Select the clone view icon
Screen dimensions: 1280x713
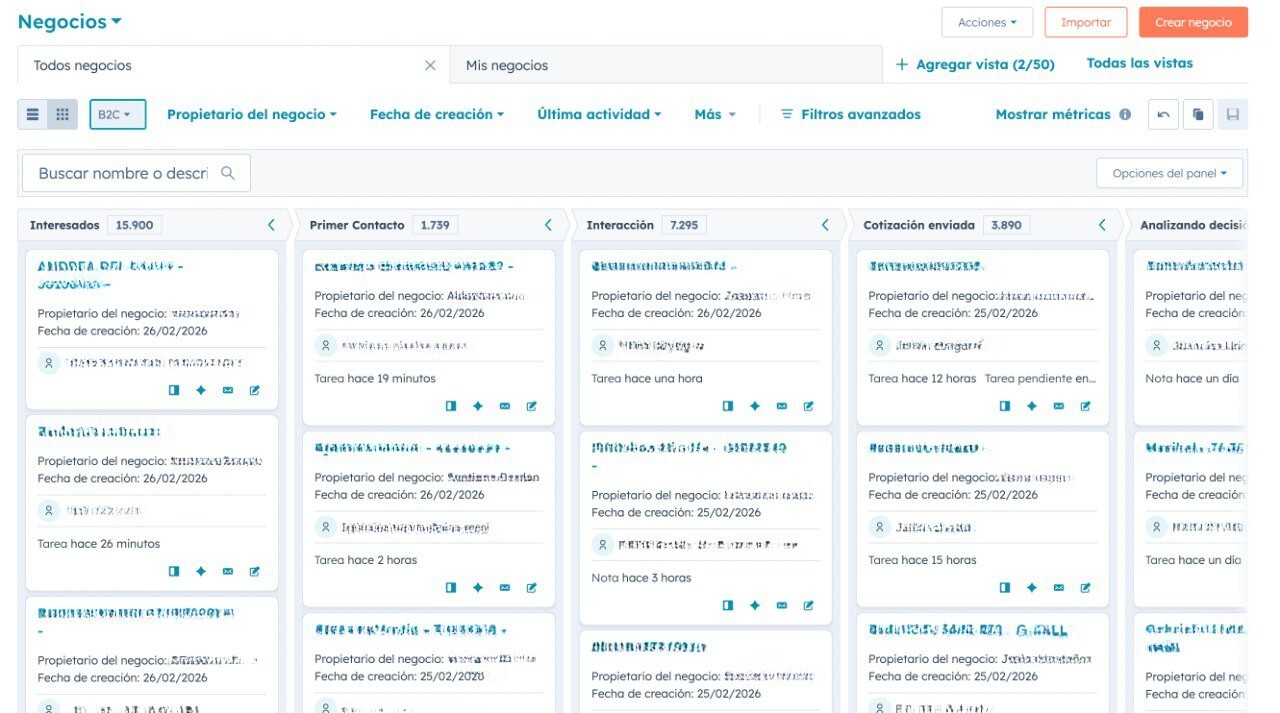(x=1196, y=114)
